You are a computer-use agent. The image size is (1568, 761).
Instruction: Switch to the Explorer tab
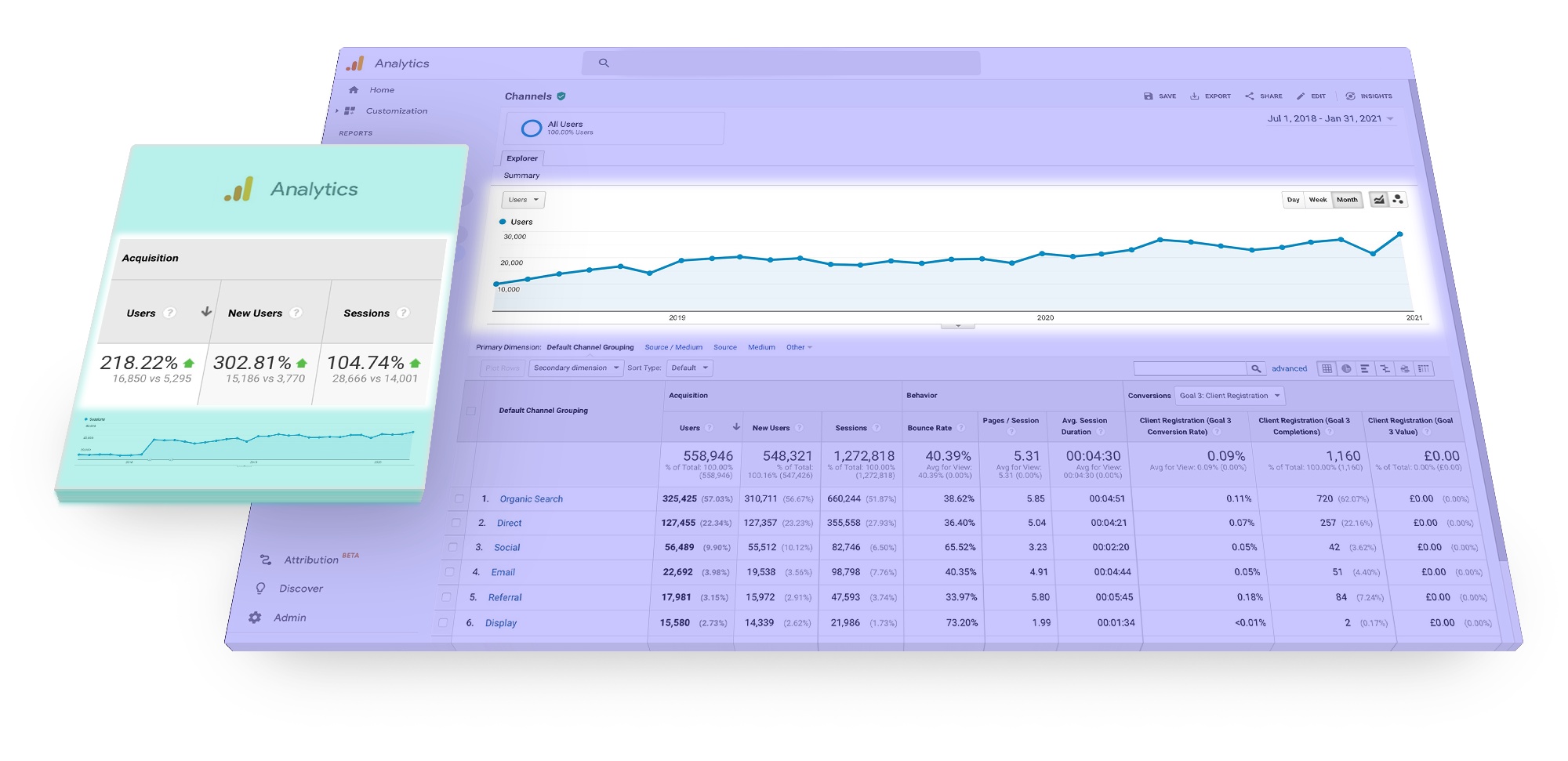[522, 158]
